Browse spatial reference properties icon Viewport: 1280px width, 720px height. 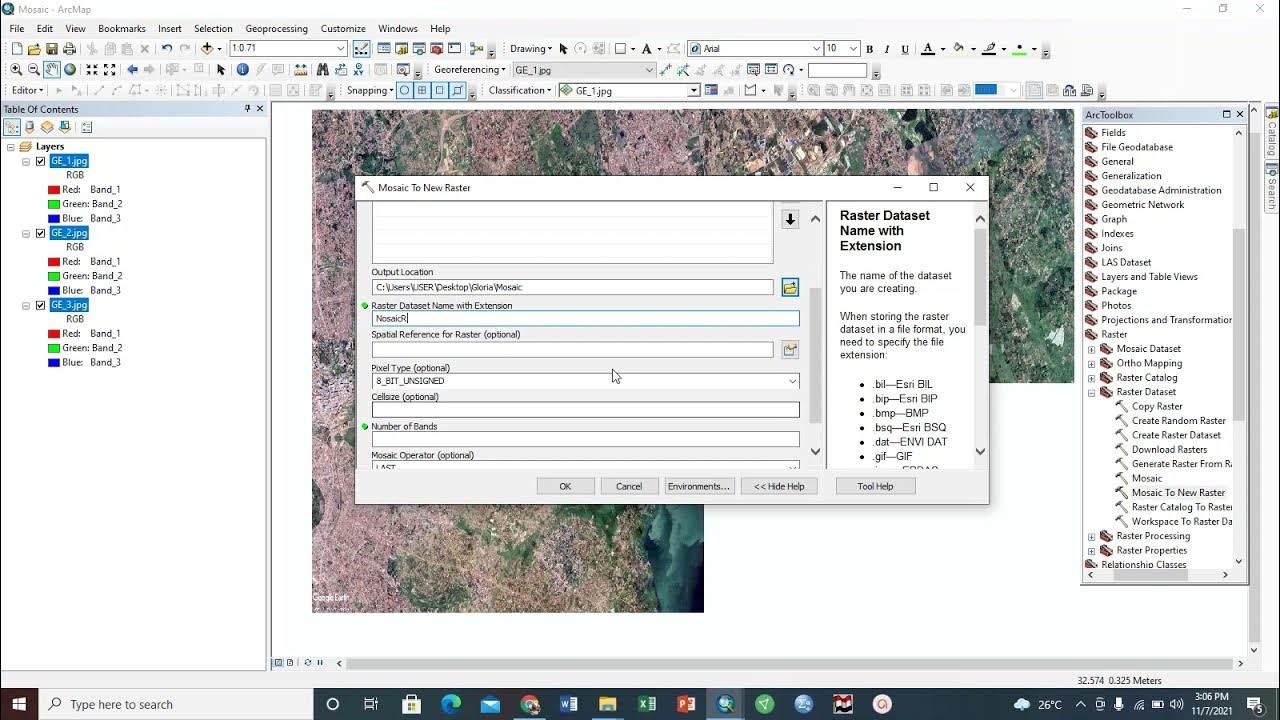coord(790,350)
